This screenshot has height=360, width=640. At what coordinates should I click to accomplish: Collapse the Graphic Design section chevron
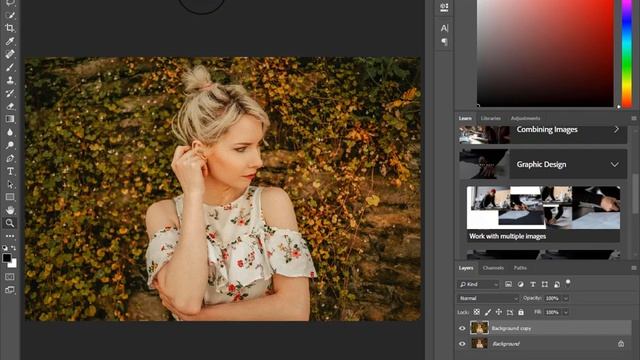tap(614, 164)
